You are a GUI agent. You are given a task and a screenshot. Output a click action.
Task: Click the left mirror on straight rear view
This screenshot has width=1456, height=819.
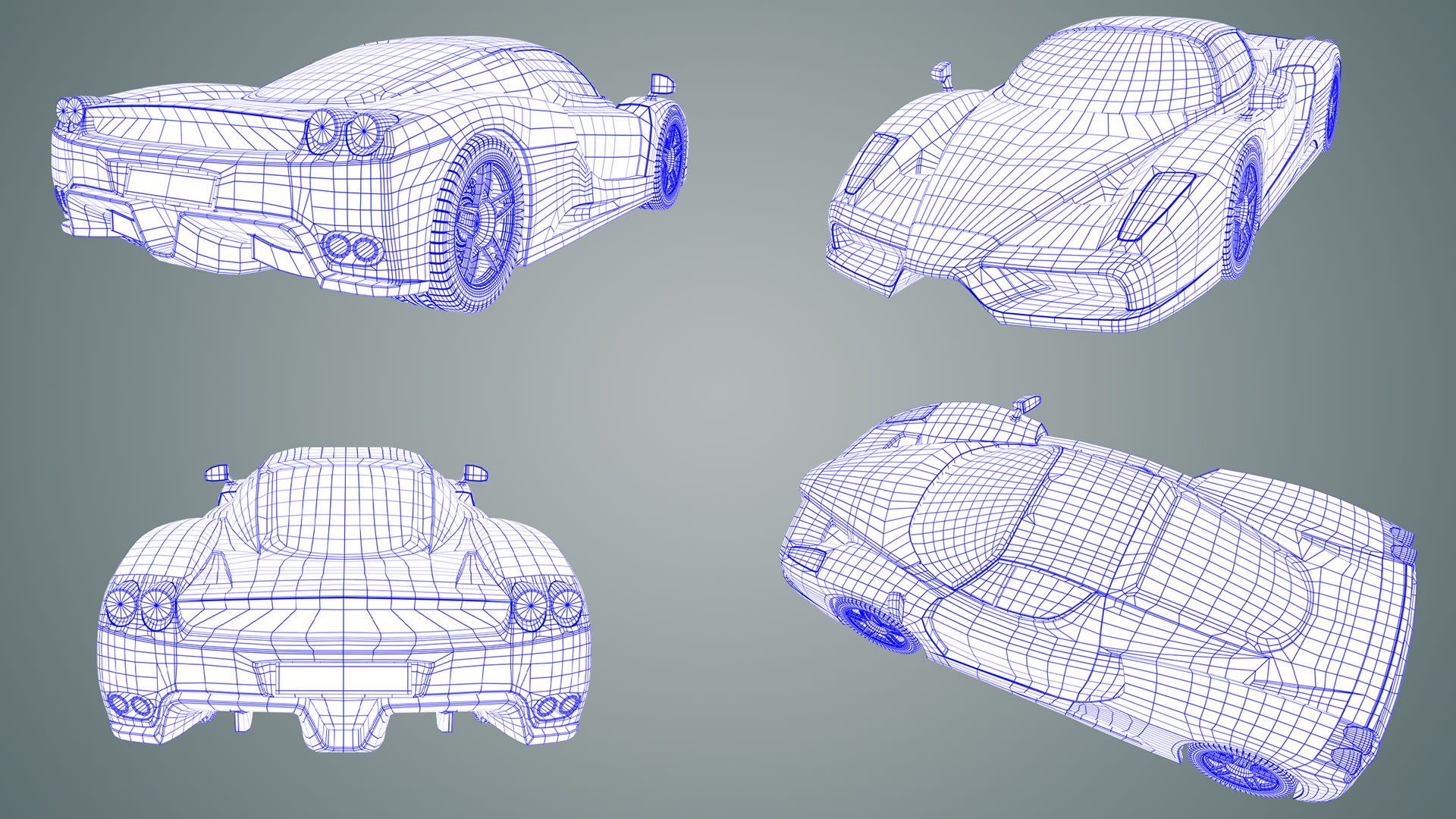[217, 474]
